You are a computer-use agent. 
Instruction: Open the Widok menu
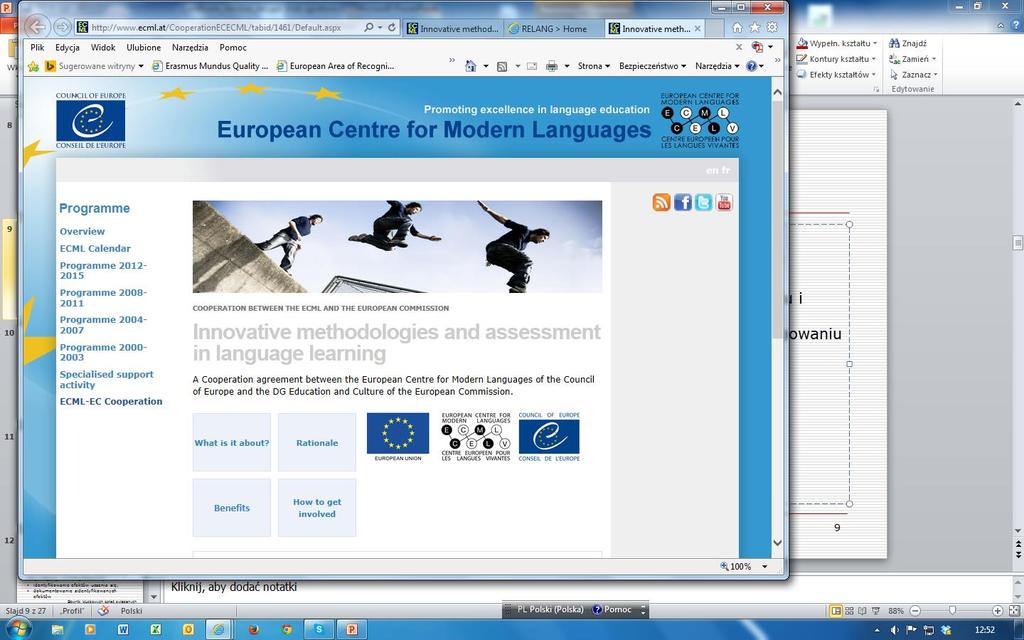[x=103, y=47]
